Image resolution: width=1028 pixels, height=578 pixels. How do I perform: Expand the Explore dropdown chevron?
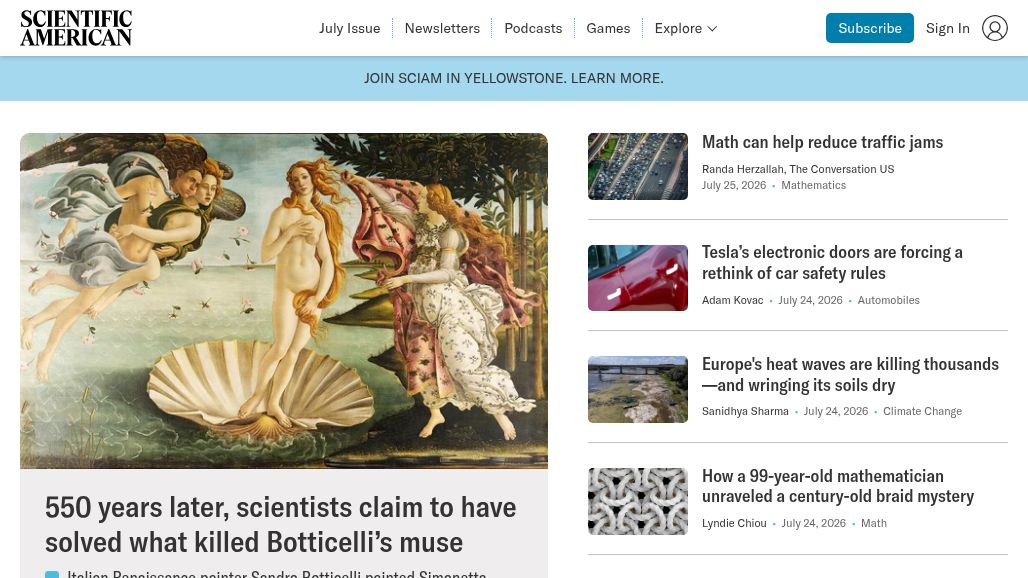713,29
